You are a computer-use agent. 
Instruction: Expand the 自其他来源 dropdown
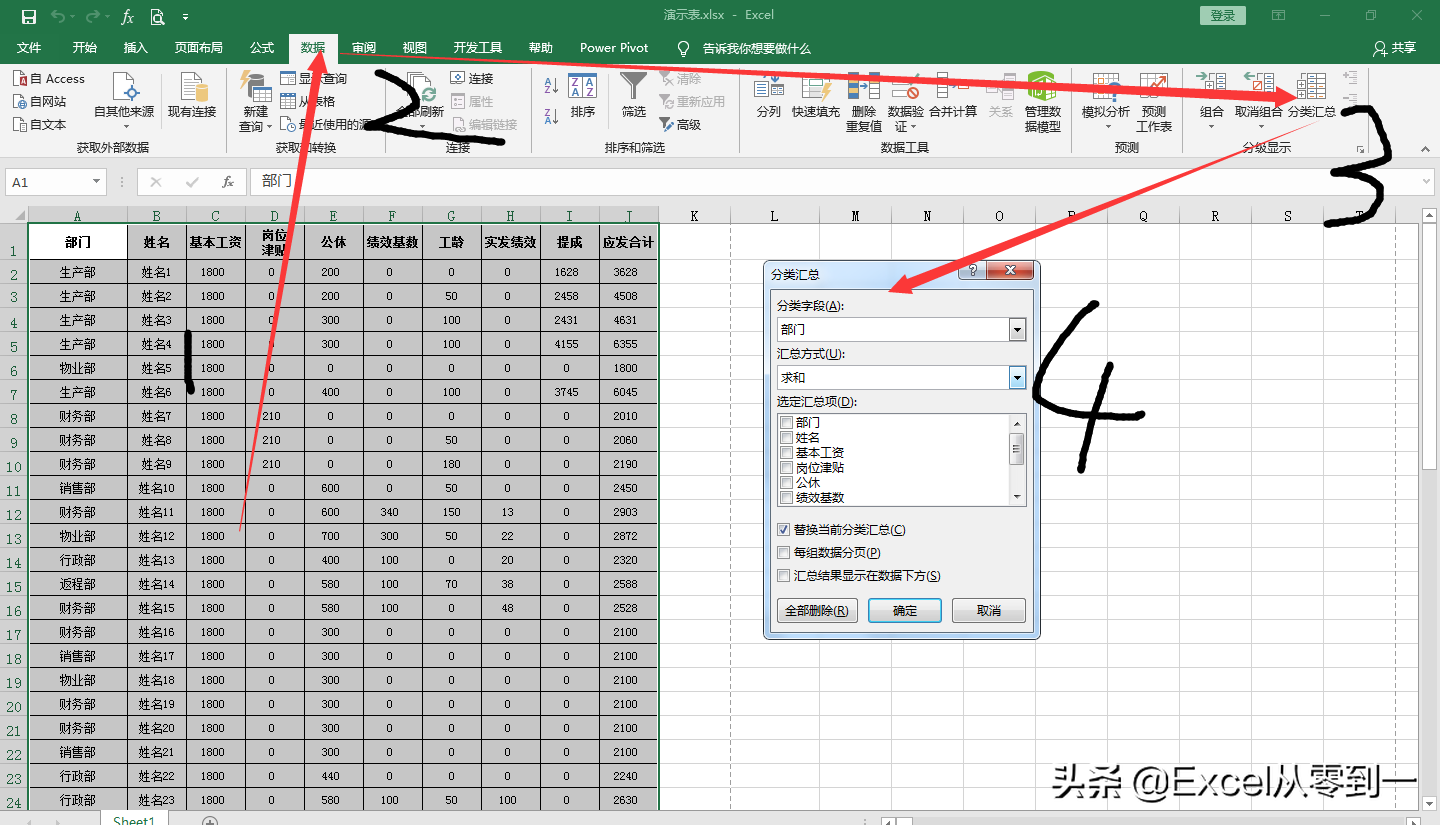pos(124,127)
